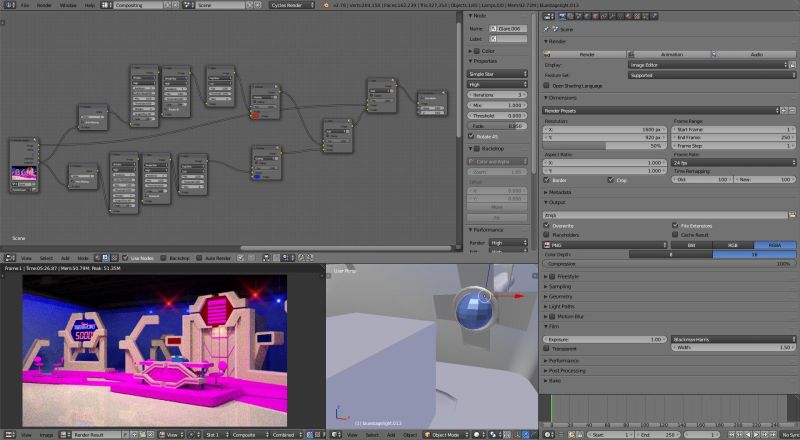Image resolution: width=800 pixels, height=440 pixels.
Task: Toggle the Rotate 45 checkbox
Action: tap(471, 136)
